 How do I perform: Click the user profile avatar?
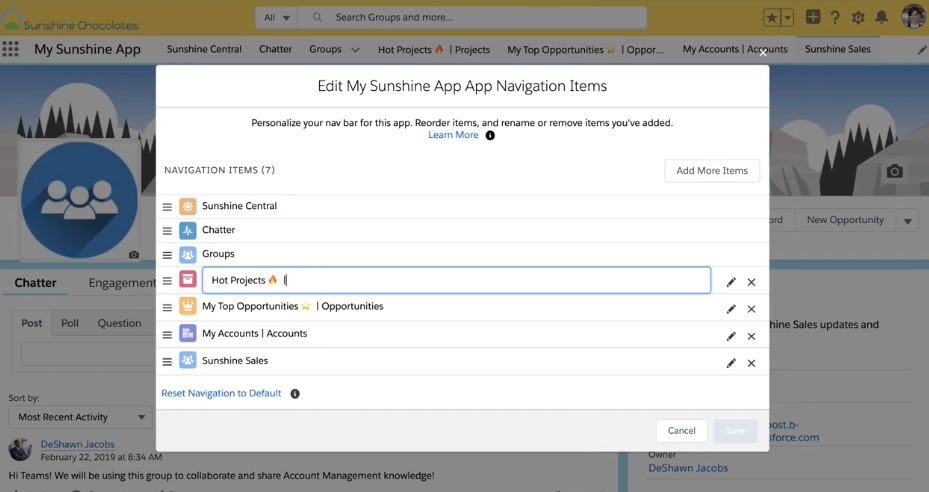click(913, 17)
